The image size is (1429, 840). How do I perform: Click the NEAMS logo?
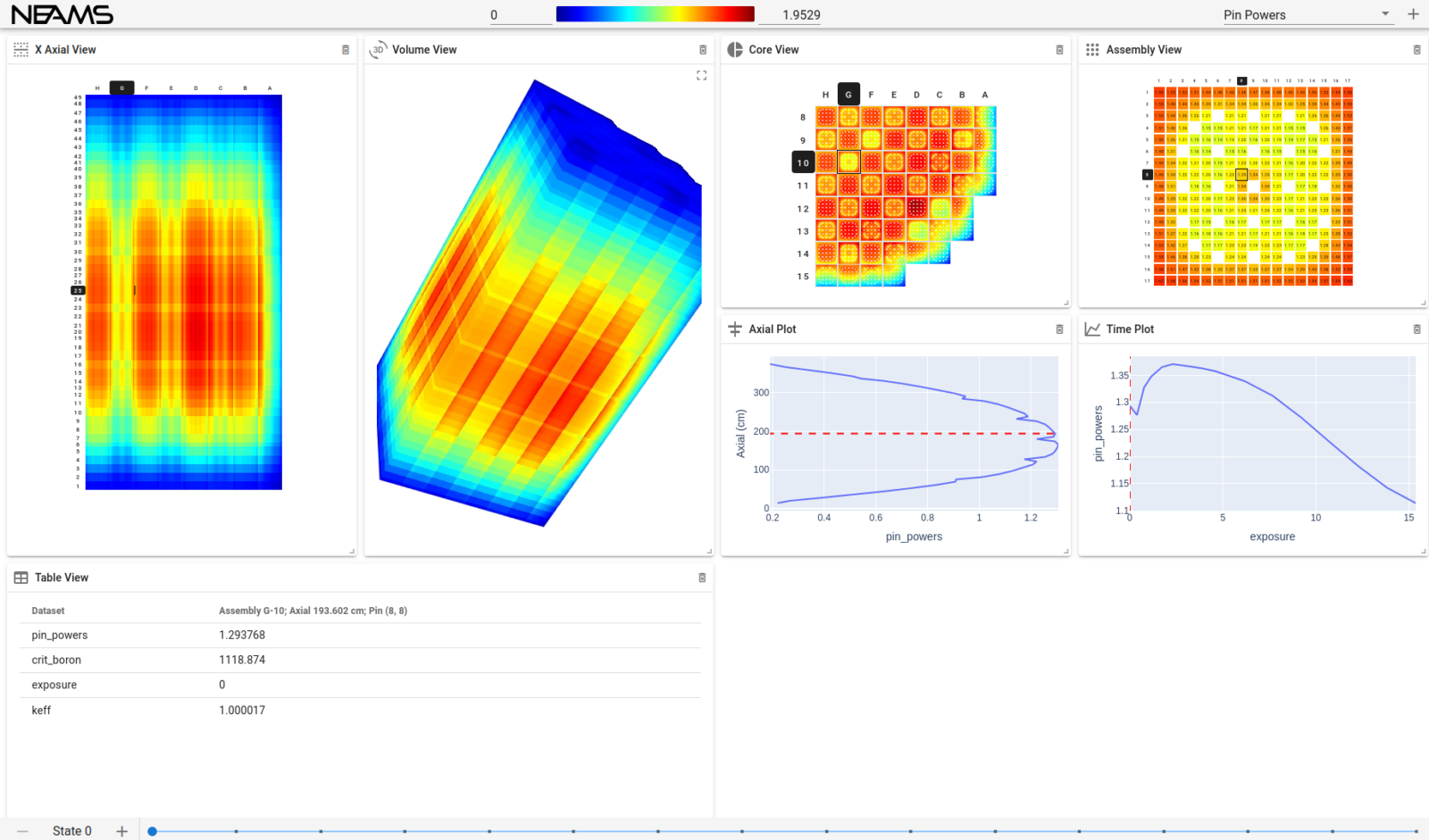[63, 13]
